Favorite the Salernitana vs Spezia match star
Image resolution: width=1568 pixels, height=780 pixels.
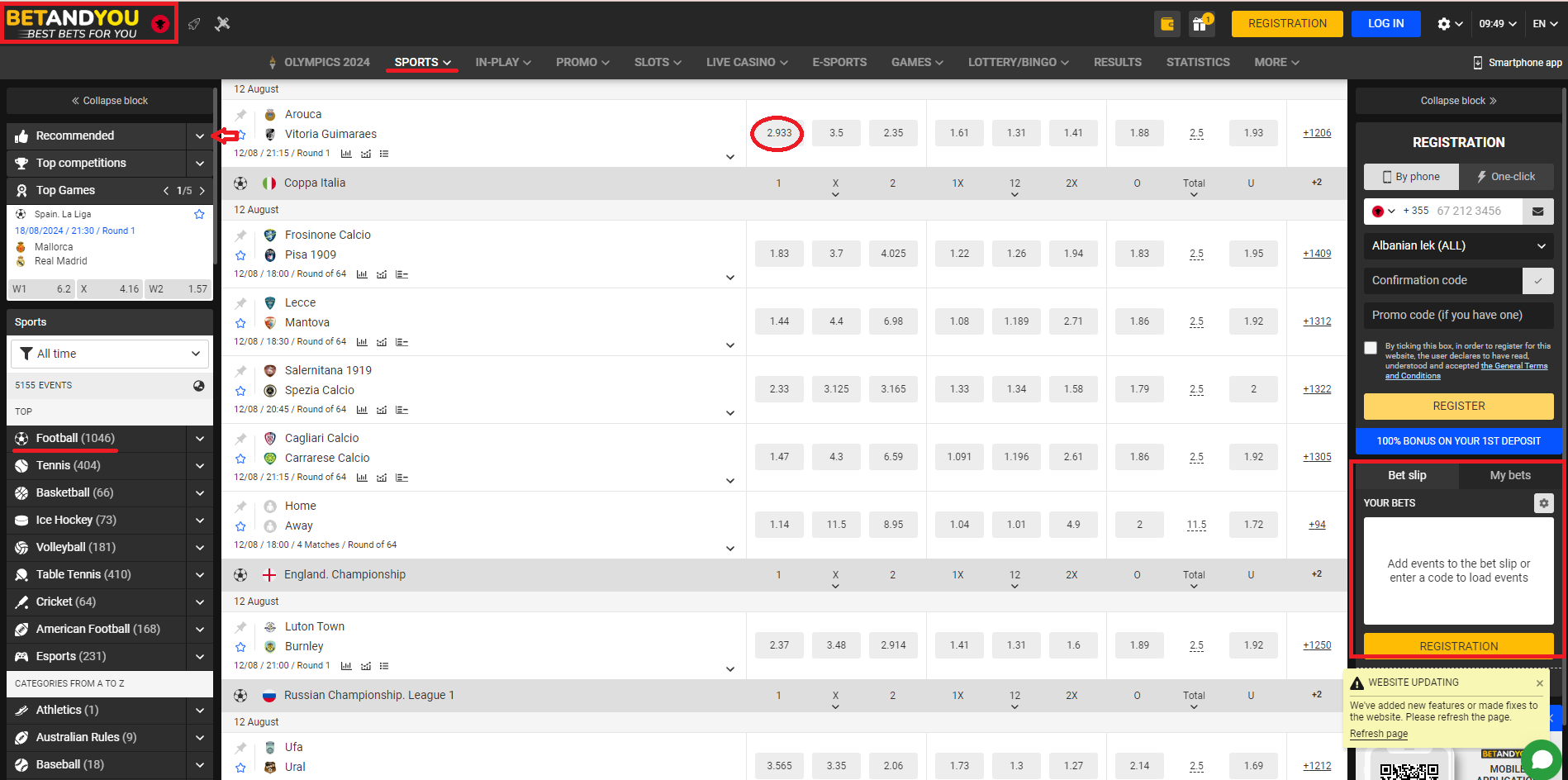click(x=240, y=392)
